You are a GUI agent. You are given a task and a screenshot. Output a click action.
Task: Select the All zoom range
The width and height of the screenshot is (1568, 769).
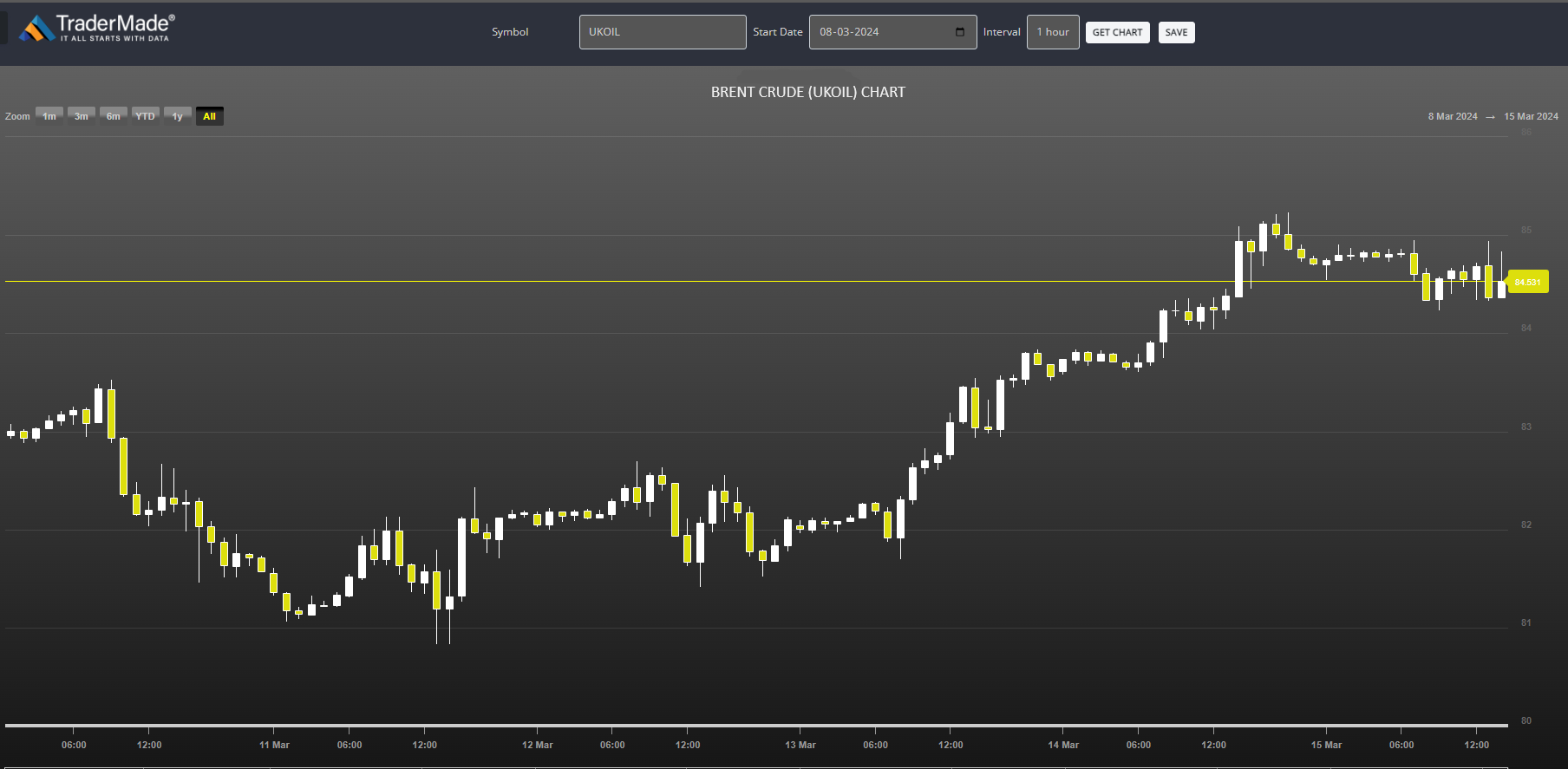tap(210, 116)
